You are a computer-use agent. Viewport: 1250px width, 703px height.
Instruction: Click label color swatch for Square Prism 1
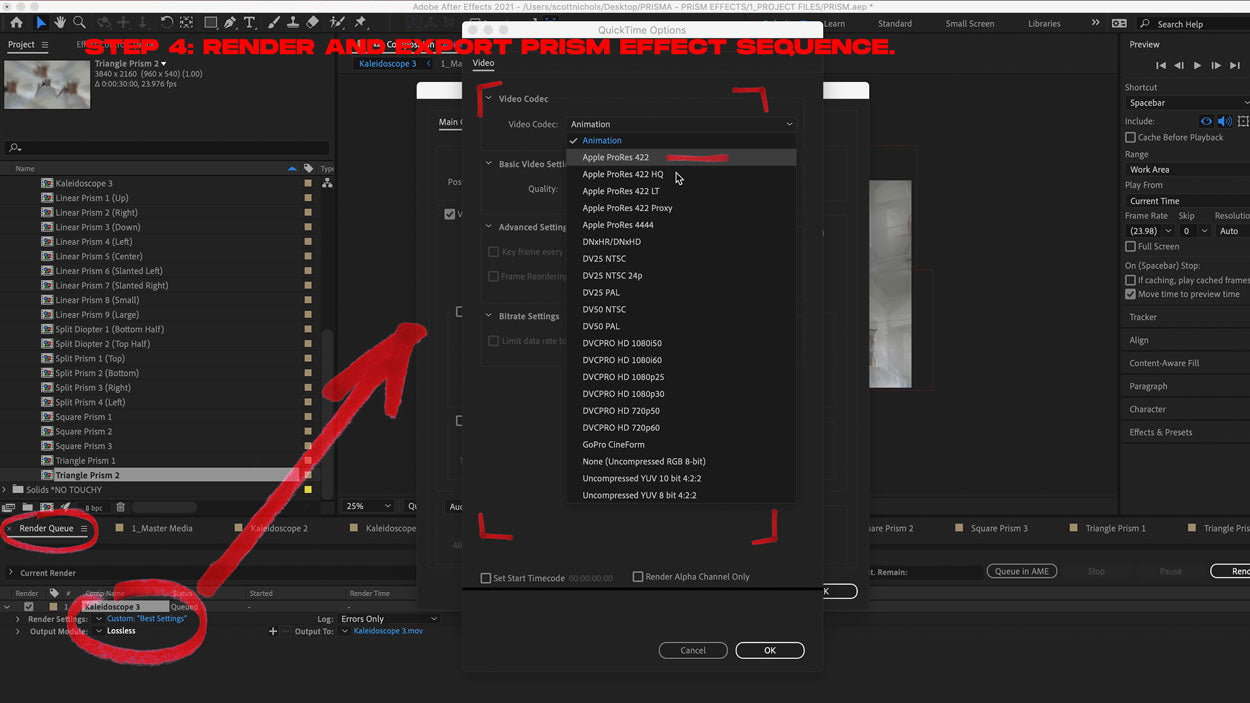308,417
